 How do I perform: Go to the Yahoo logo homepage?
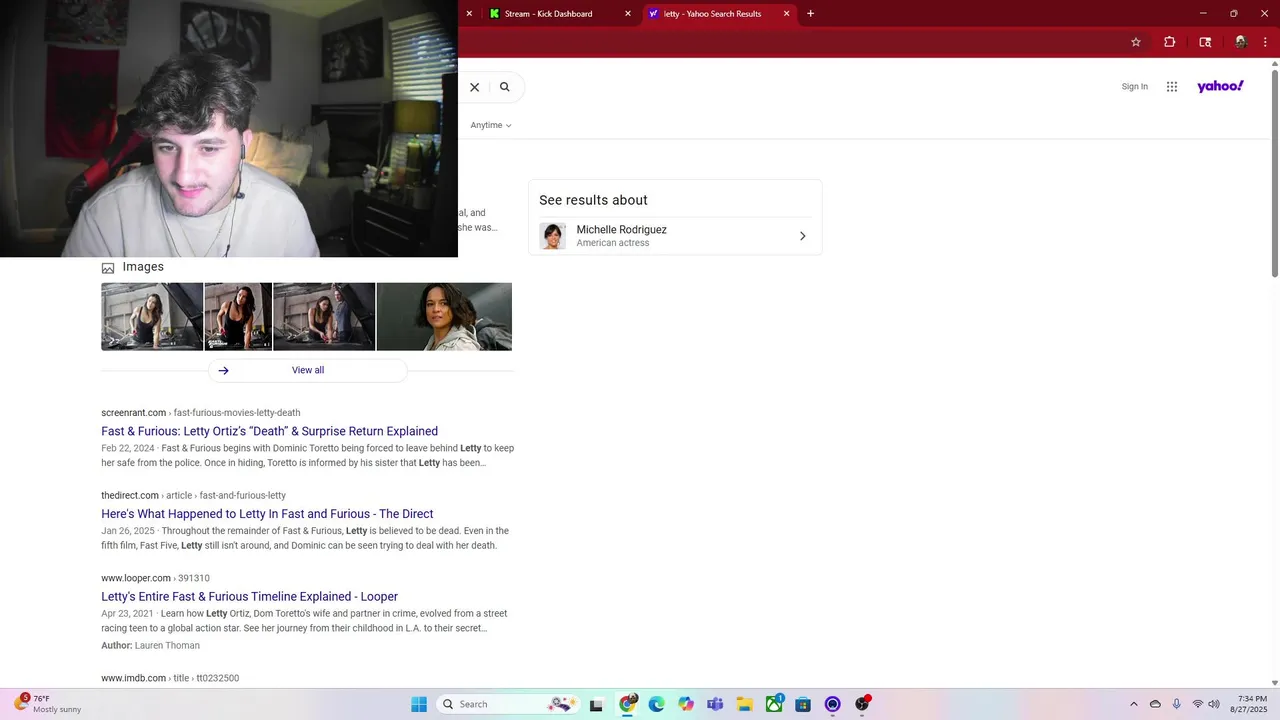tap(1220, 86)
